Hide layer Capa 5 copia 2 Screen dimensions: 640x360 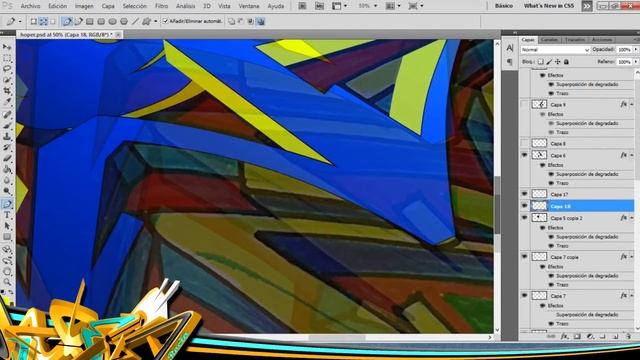coord(524,218)
